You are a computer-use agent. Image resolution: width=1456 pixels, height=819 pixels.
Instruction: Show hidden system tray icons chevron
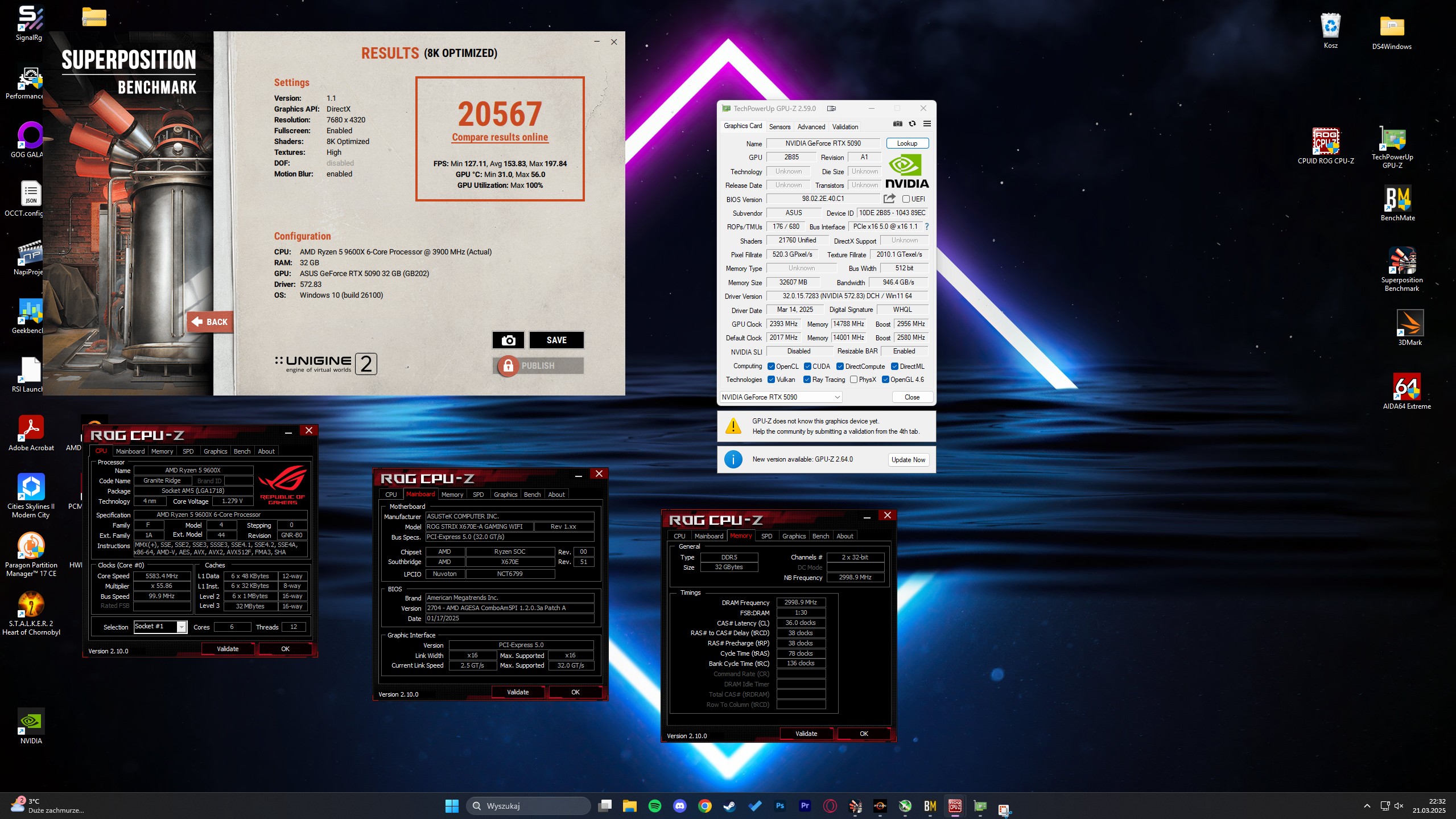pyautogui.click(x=1367, y=806)
